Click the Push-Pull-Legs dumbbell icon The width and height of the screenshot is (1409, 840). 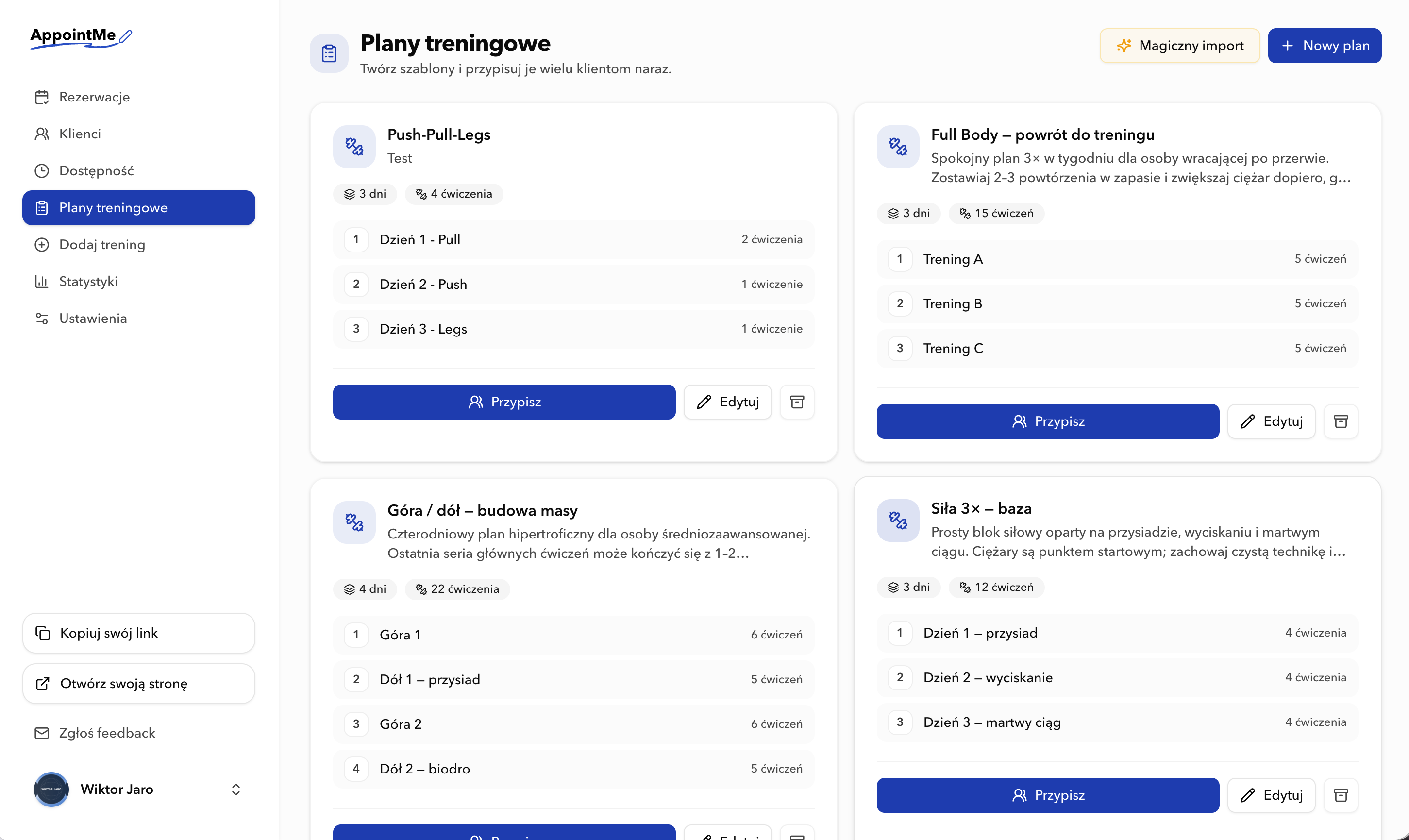354,147
